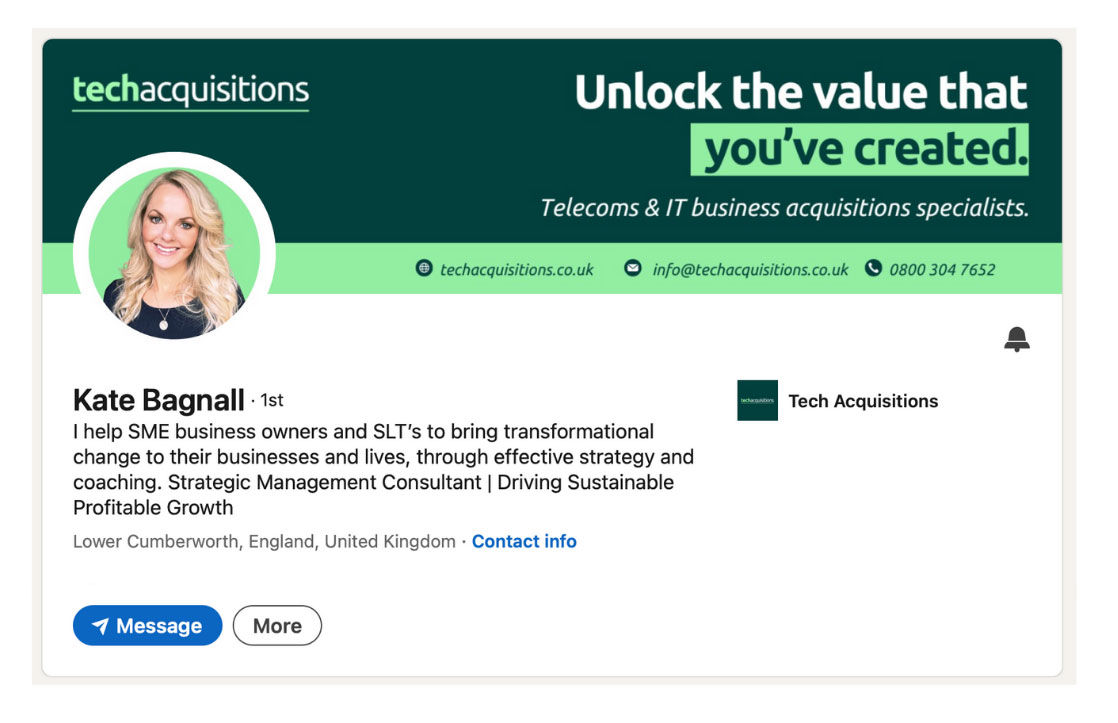Screen dimensions: 1118x723
Task: Send a message with the Message button
Action: click(148, 626)
